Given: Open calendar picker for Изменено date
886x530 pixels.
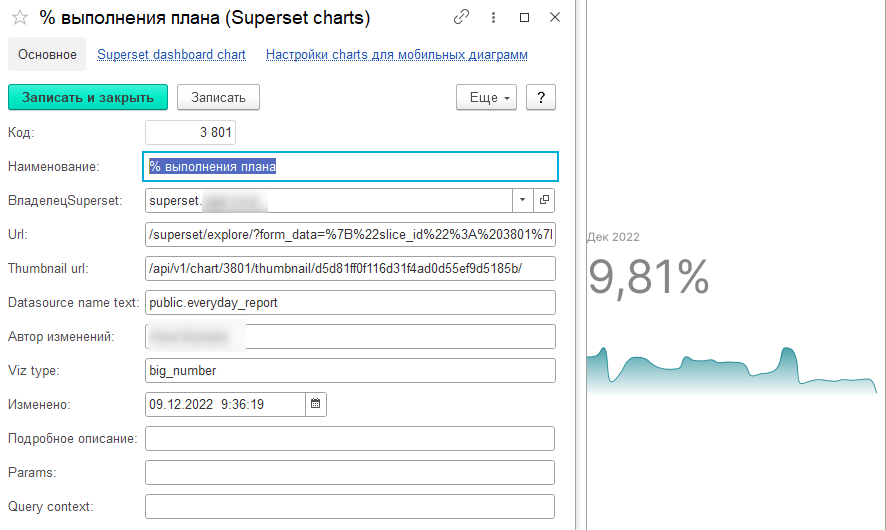Looking at the screenshot, I should [316, 404].
